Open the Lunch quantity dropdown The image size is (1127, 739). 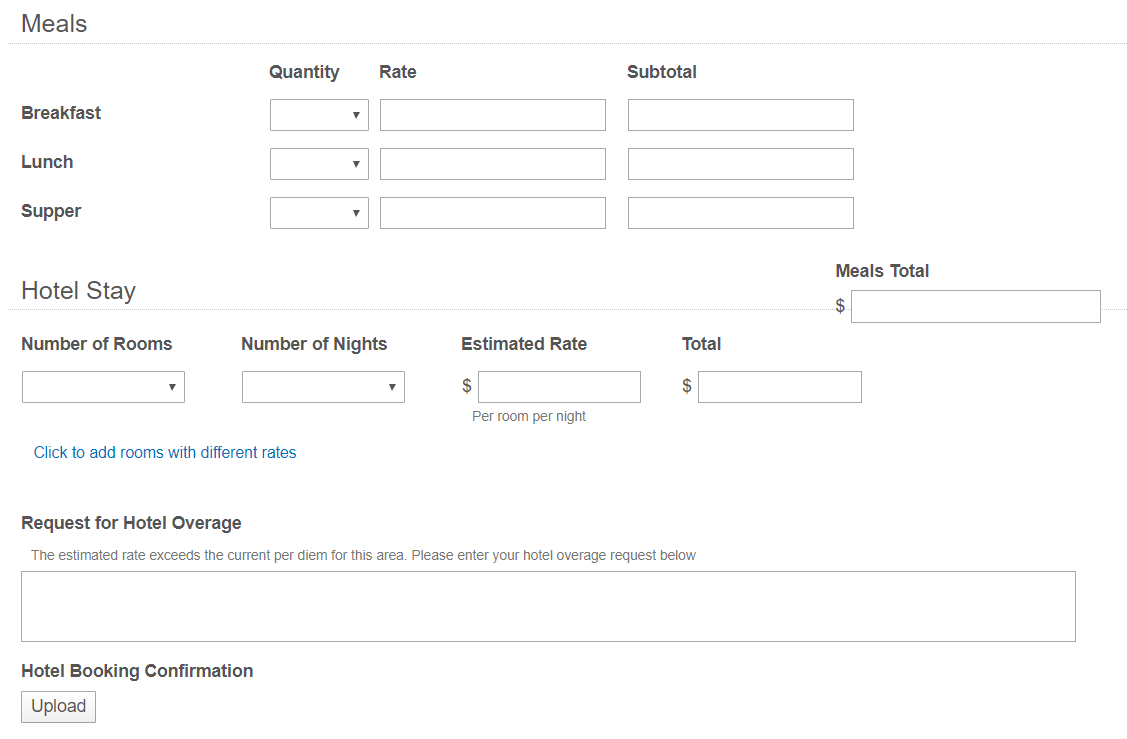319,164
